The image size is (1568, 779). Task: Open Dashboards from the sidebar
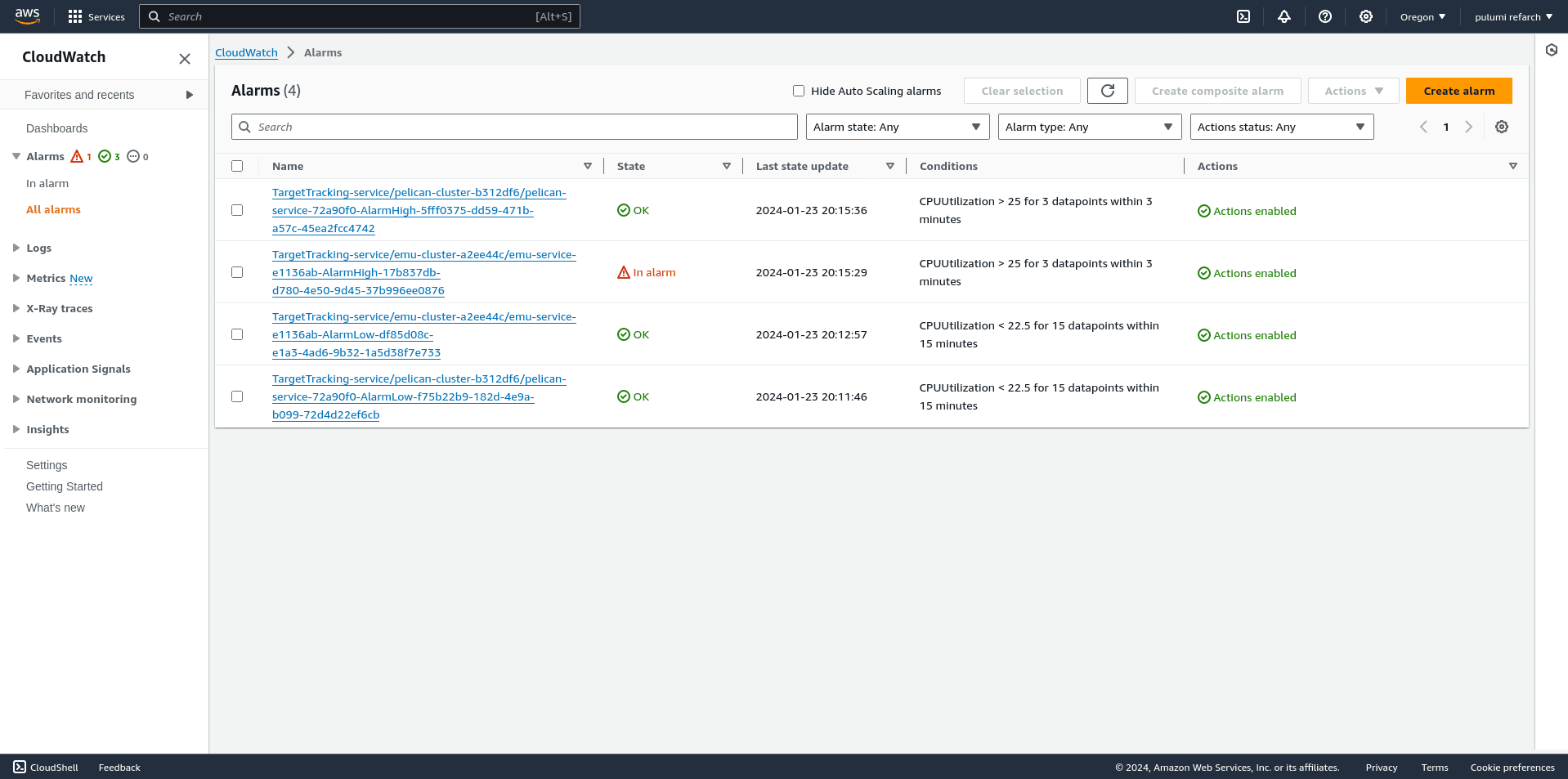(56, 128)
